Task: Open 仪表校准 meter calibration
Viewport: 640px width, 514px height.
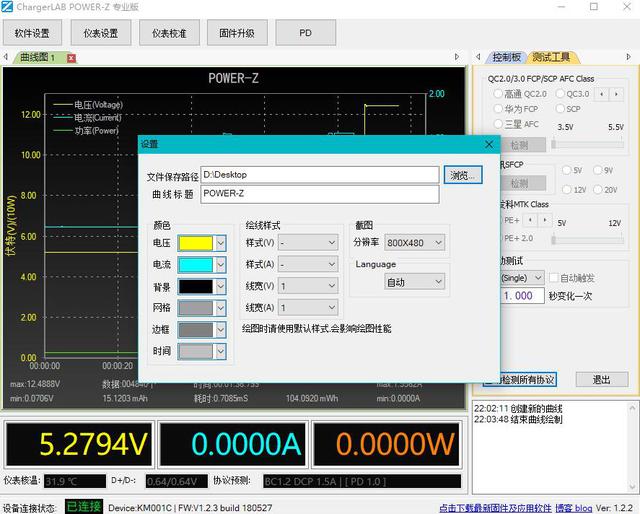Action: [169, 33]
